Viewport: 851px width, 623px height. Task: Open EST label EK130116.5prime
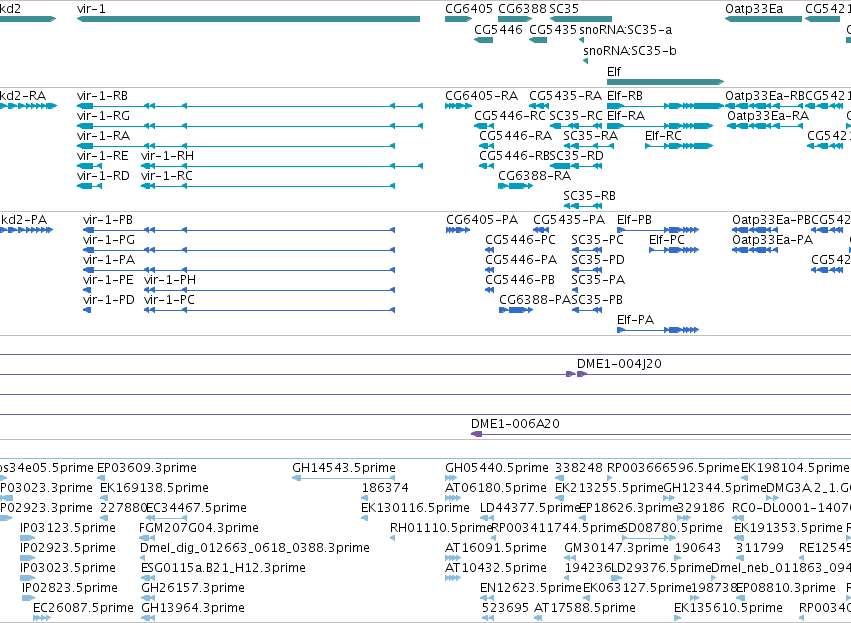(415, 508)
